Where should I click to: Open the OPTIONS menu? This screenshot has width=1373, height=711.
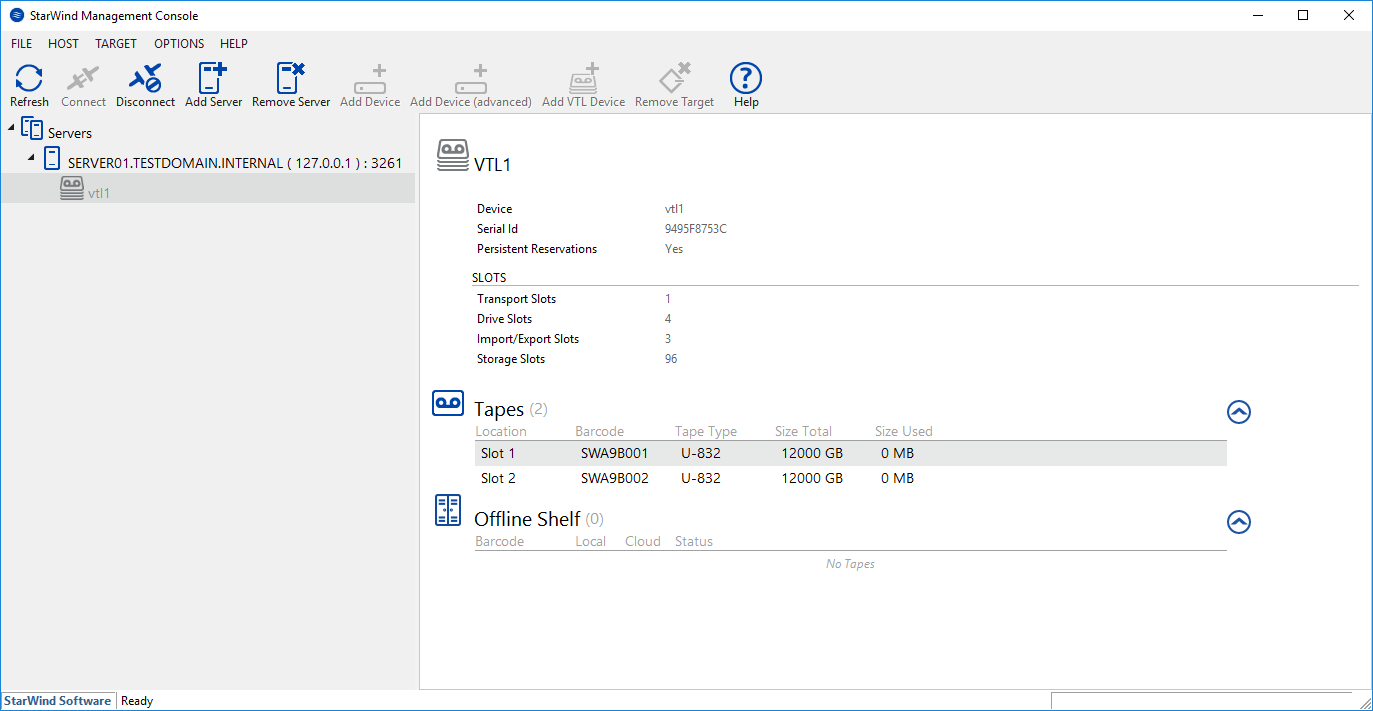(x=179, y=44)
